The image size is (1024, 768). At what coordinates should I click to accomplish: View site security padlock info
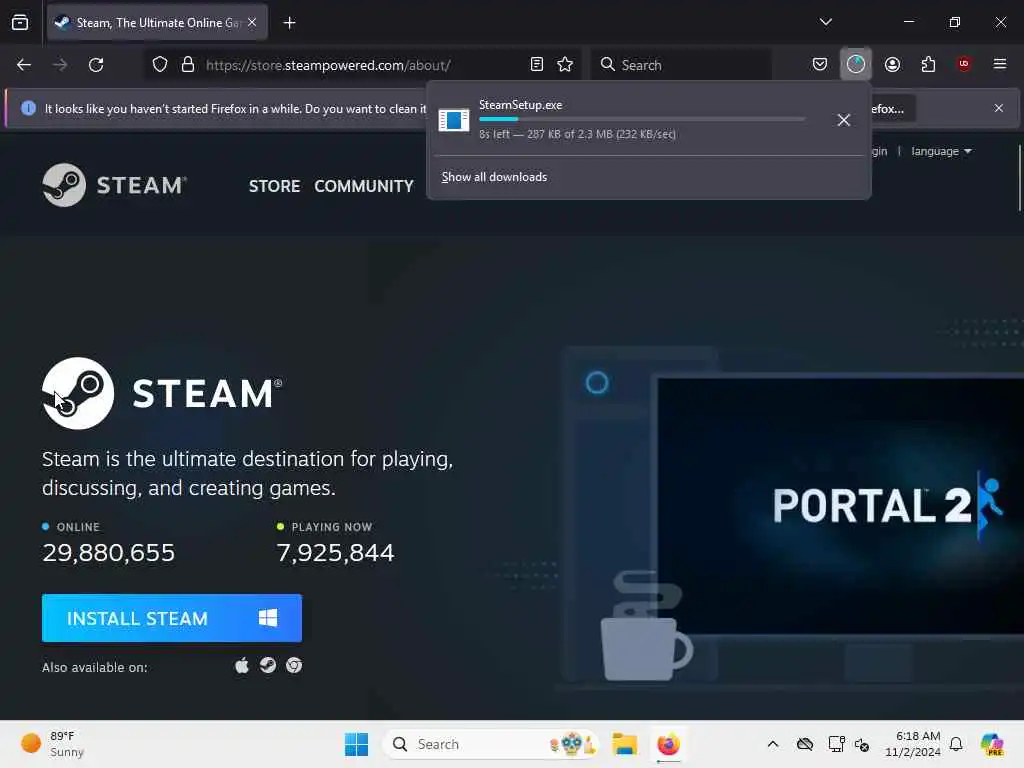pos(188,65)
